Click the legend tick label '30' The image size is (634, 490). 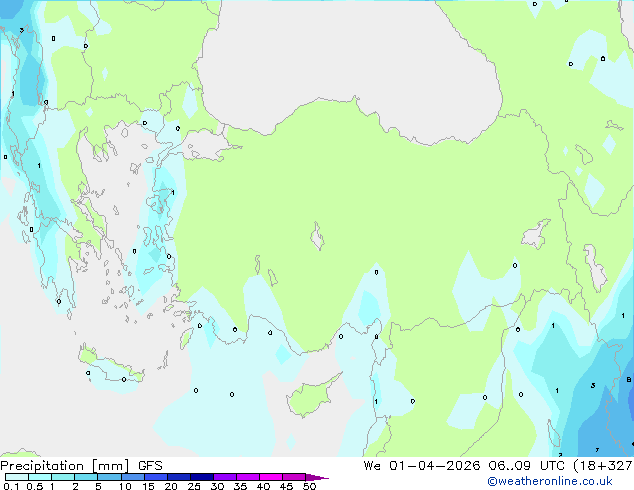tap(217, 486)
